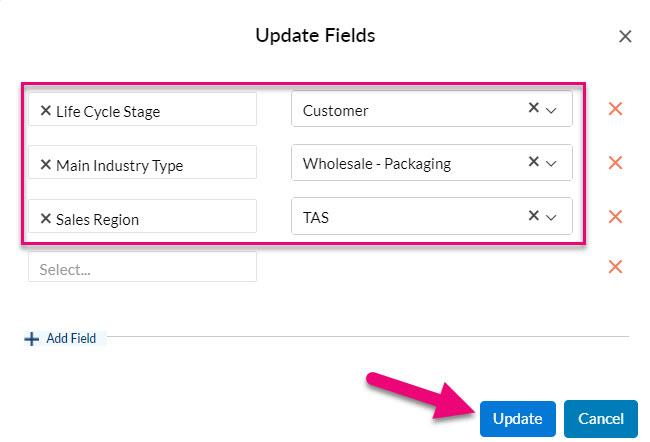Click the Update button
Screen dimensions: 650x442
[x=517, y=419]
